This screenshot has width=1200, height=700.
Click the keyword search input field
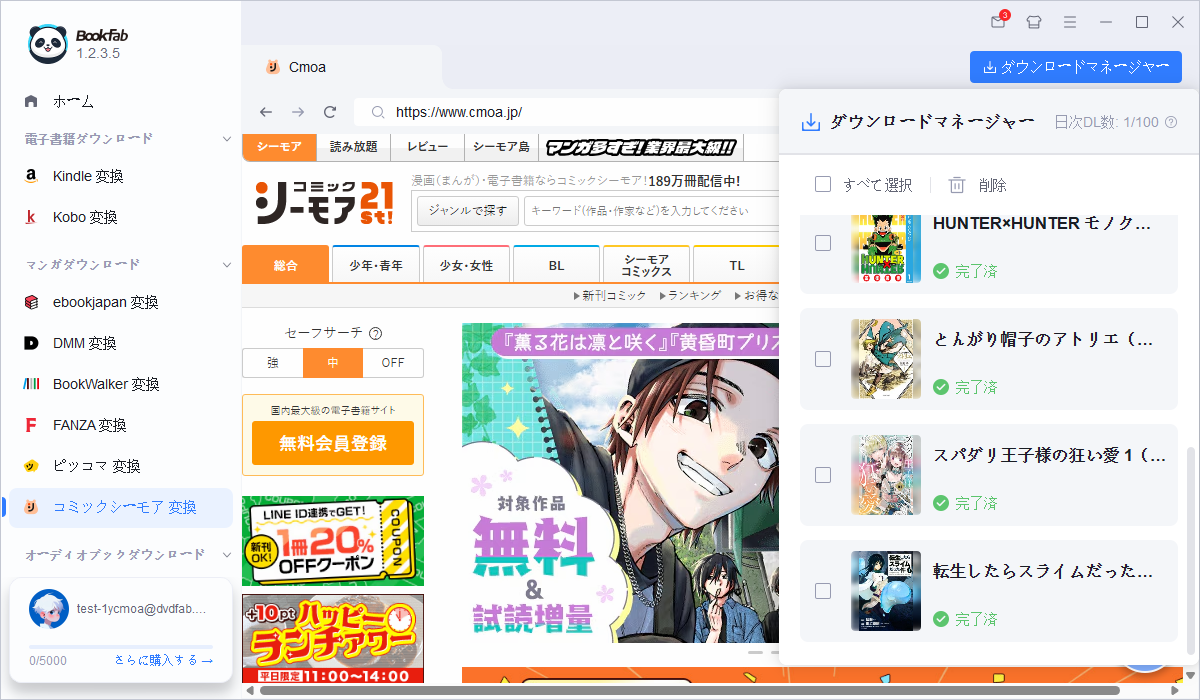[651, 210]
